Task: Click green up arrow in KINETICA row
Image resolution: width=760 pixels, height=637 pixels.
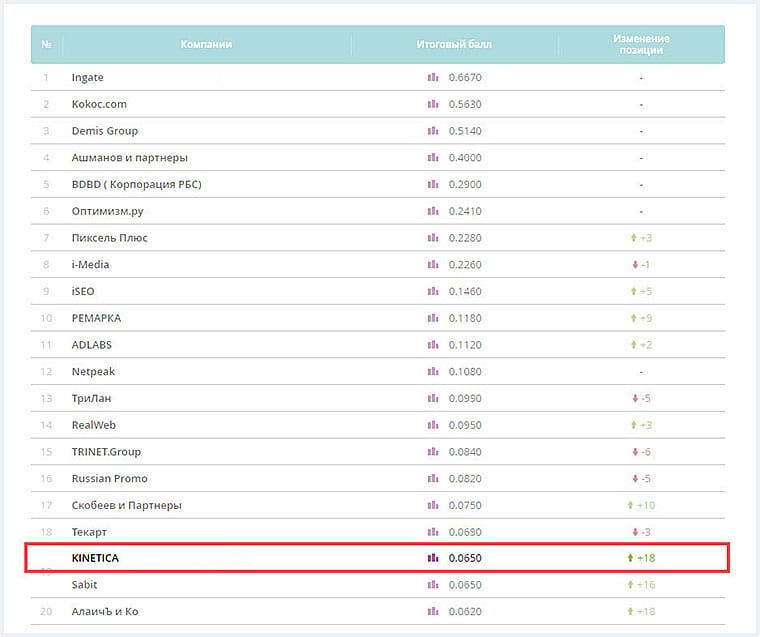Action: [x=630, y=557]
